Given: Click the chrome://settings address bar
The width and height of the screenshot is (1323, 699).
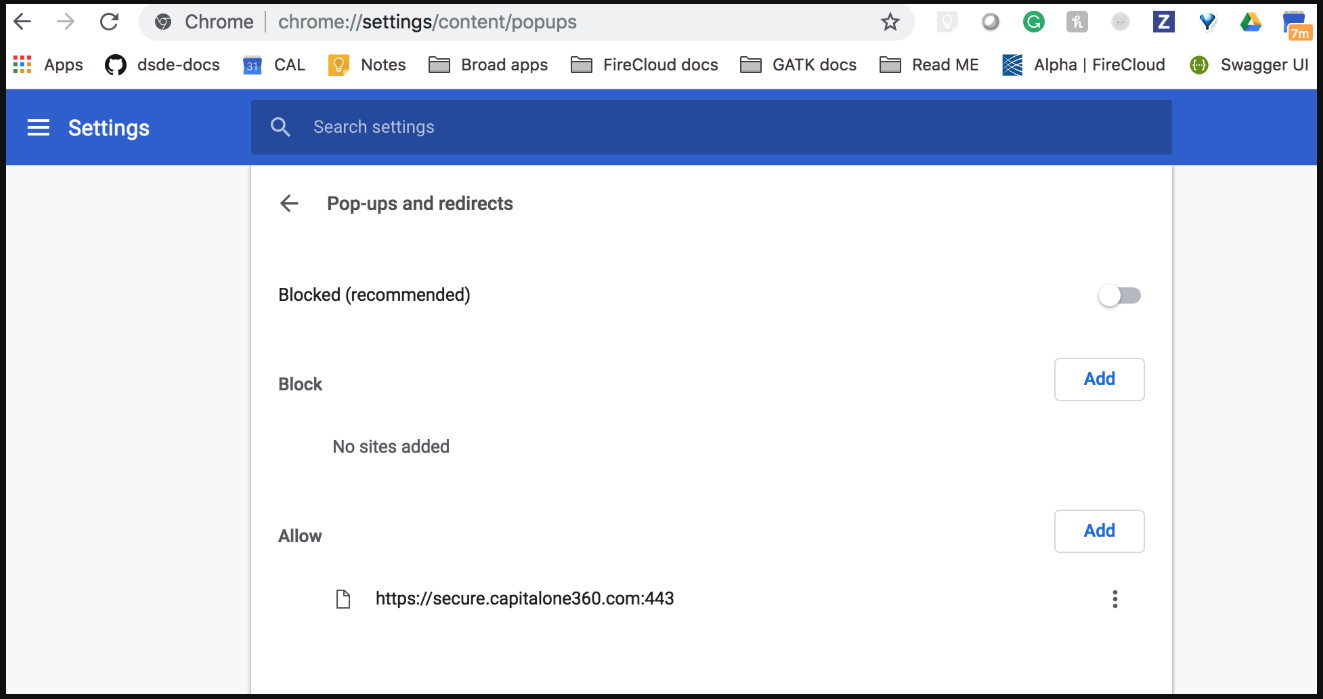Looking at the screenshot, I should [526, 22].
